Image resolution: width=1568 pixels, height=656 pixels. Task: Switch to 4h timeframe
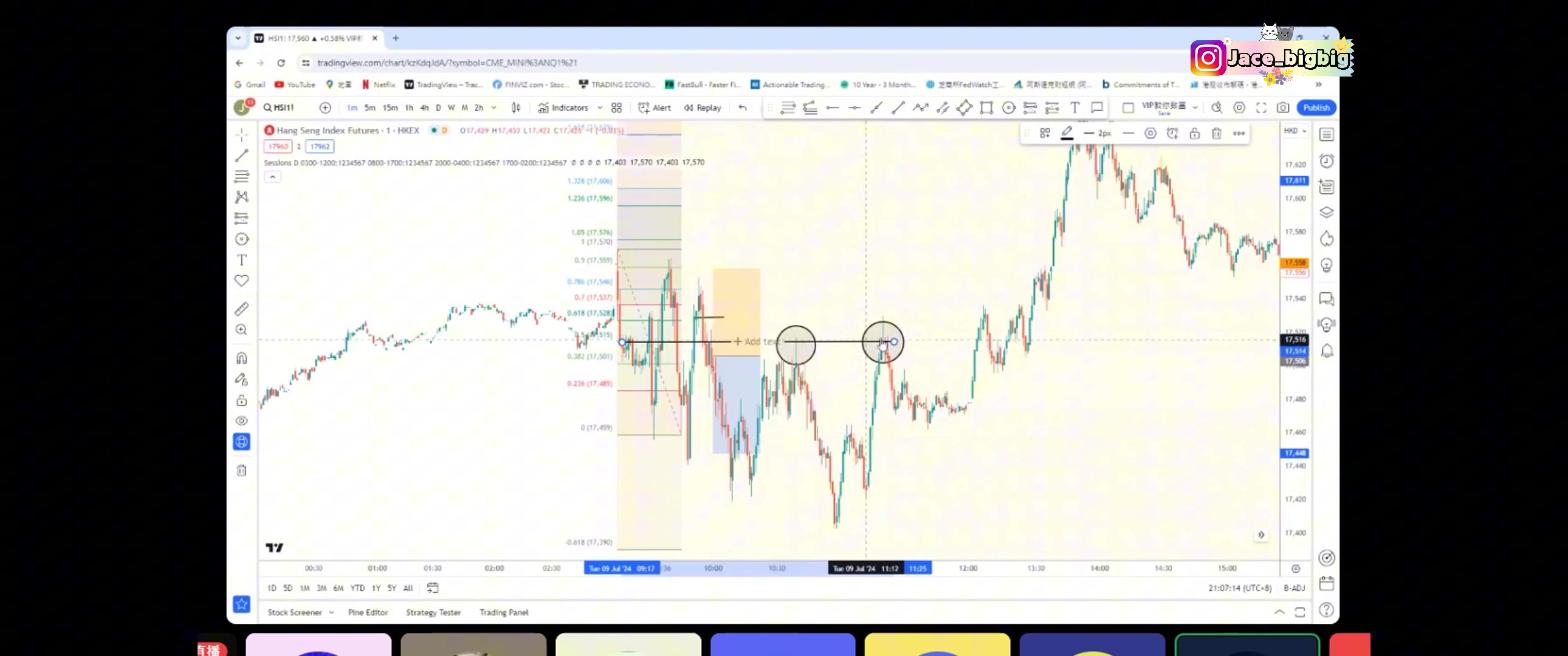pyautogui.click(x=424, y=108)
